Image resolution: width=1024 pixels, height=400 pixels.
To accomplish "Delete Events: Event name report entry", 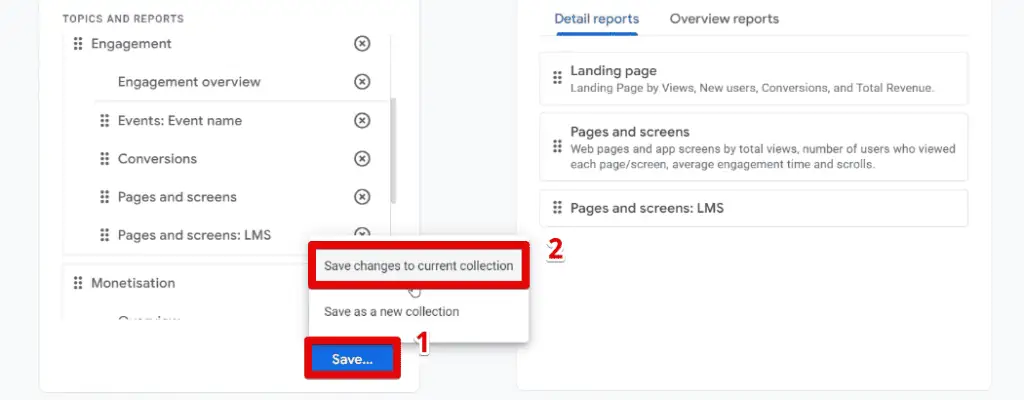I will pos(362,120).
